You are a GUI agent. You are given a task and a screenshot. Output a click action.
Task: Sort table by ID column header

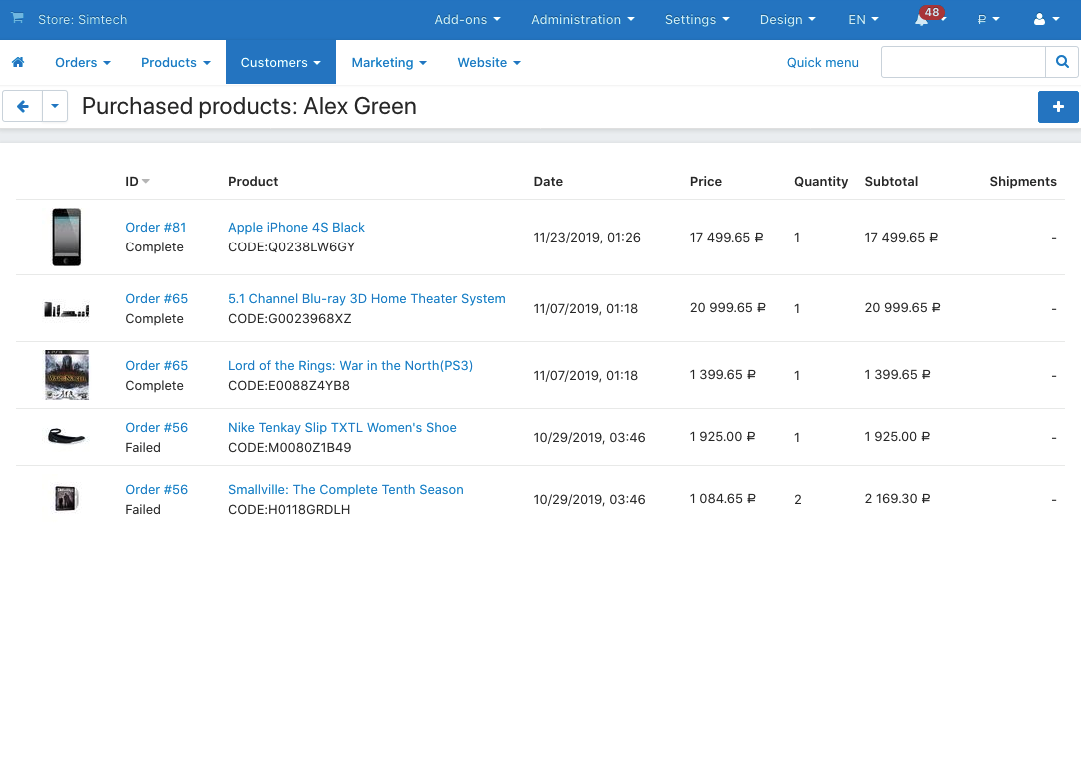[133, 182]
